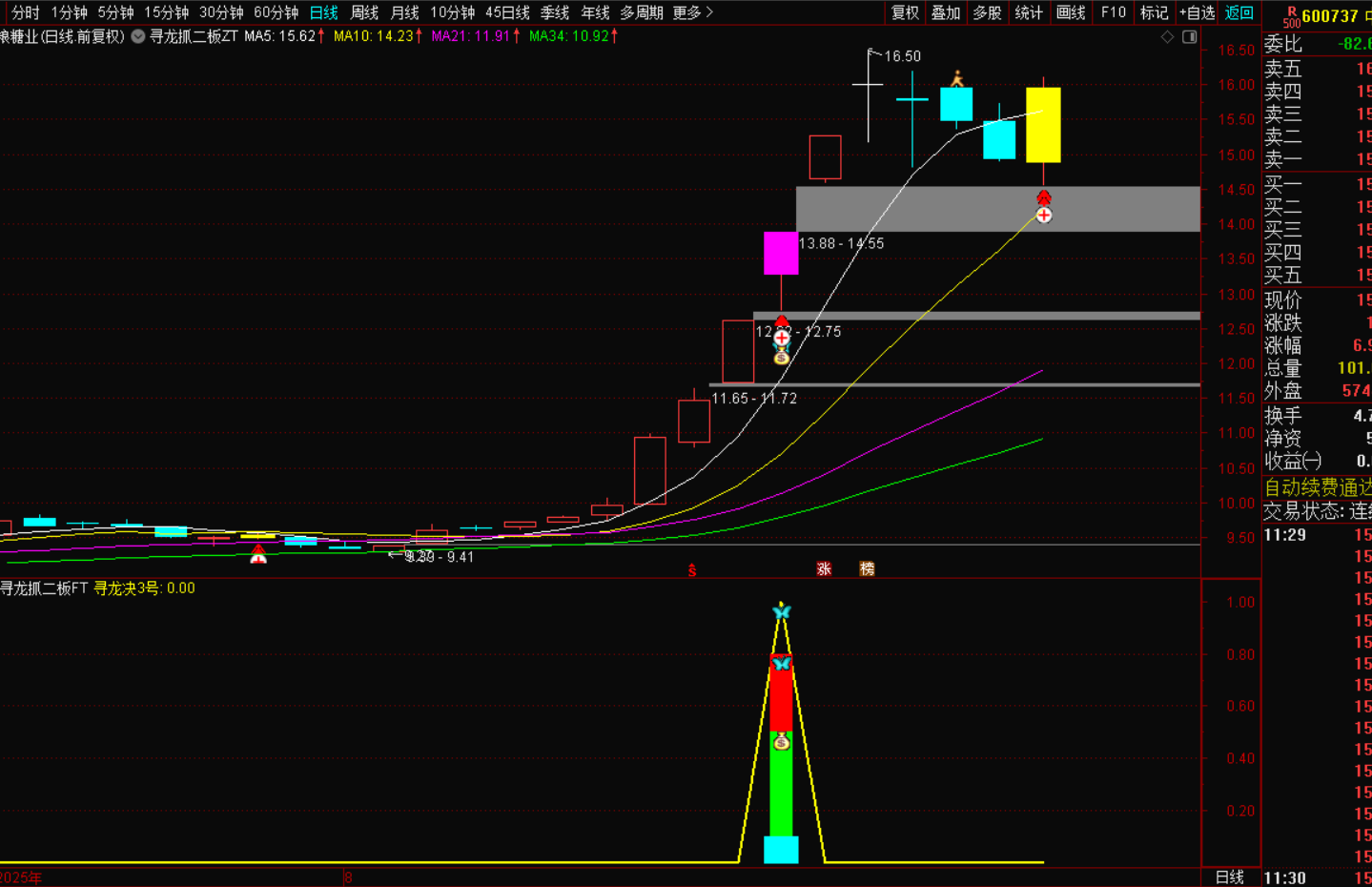Toggle the side panel layout icon

pos(1189,36)
